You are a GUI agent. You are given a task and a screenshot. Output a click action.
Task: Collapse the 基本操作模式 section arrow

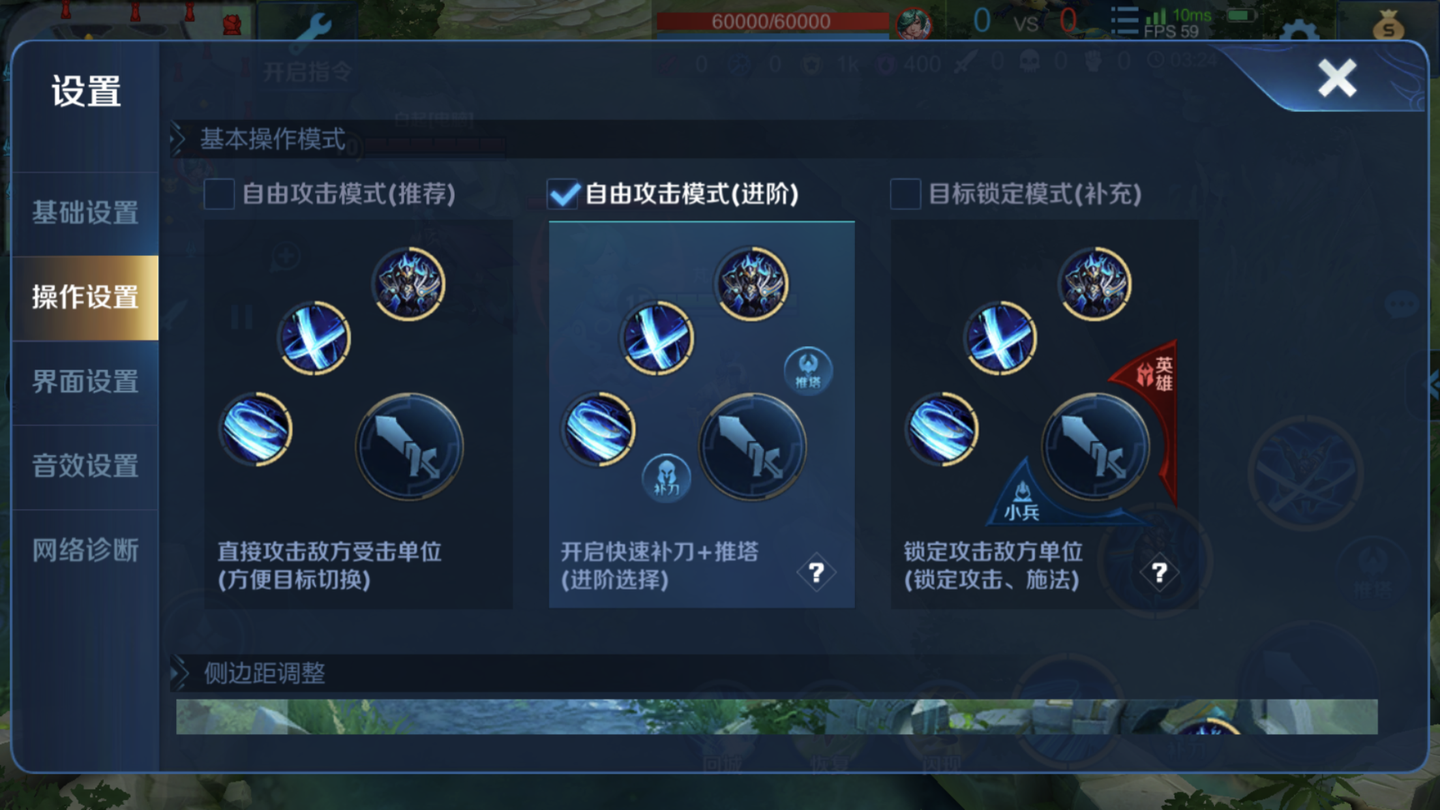click(179, 139)
